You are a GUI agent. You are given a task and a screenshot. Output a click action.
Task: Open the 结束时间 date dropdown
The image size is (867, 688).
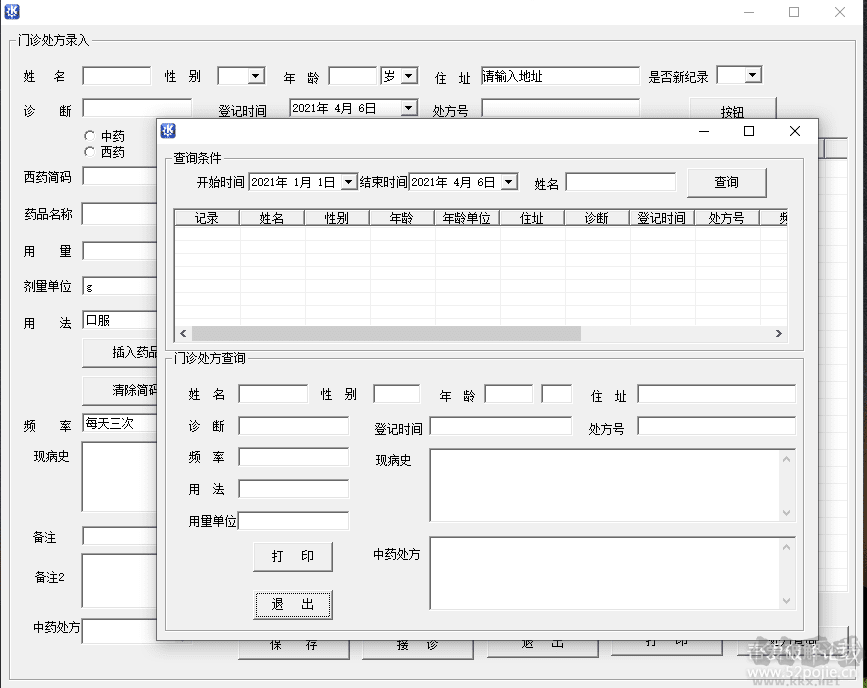pyautogui.click(x=508, y=182)
